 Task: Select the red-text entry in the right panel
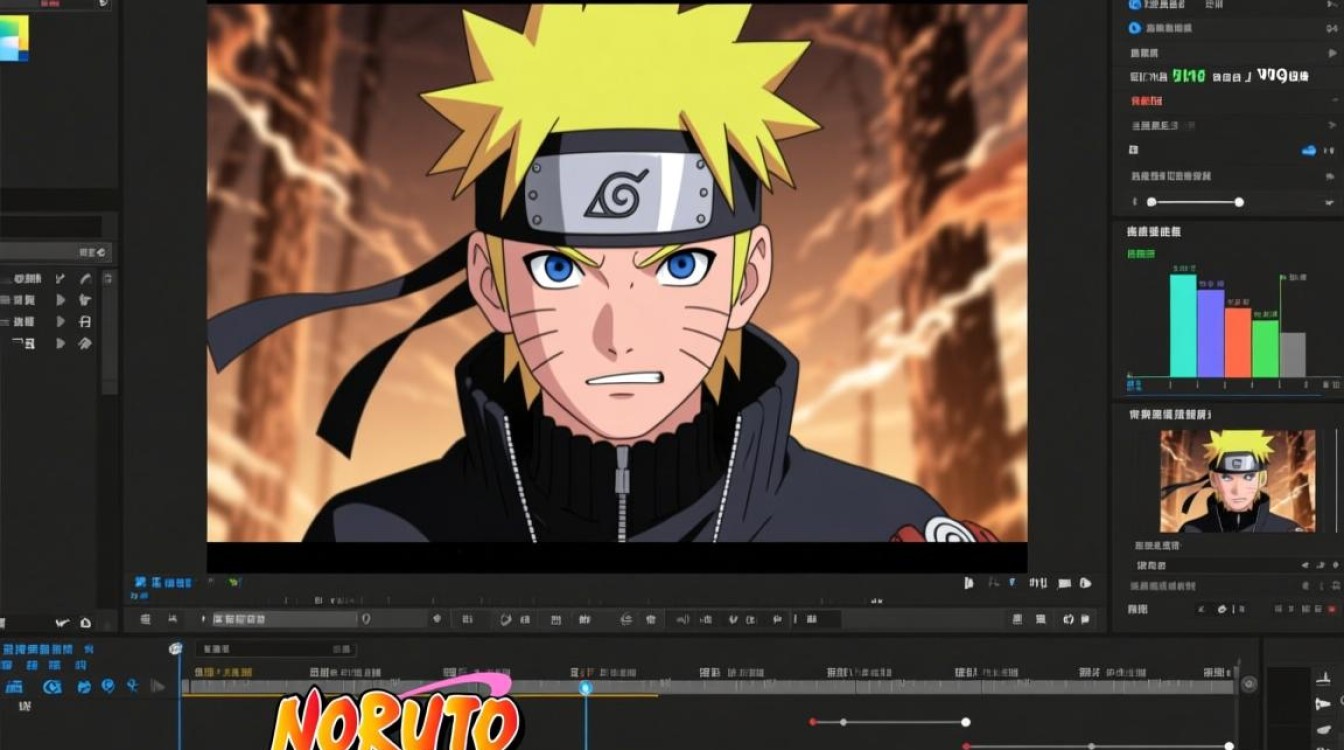tap(1146, 101)
